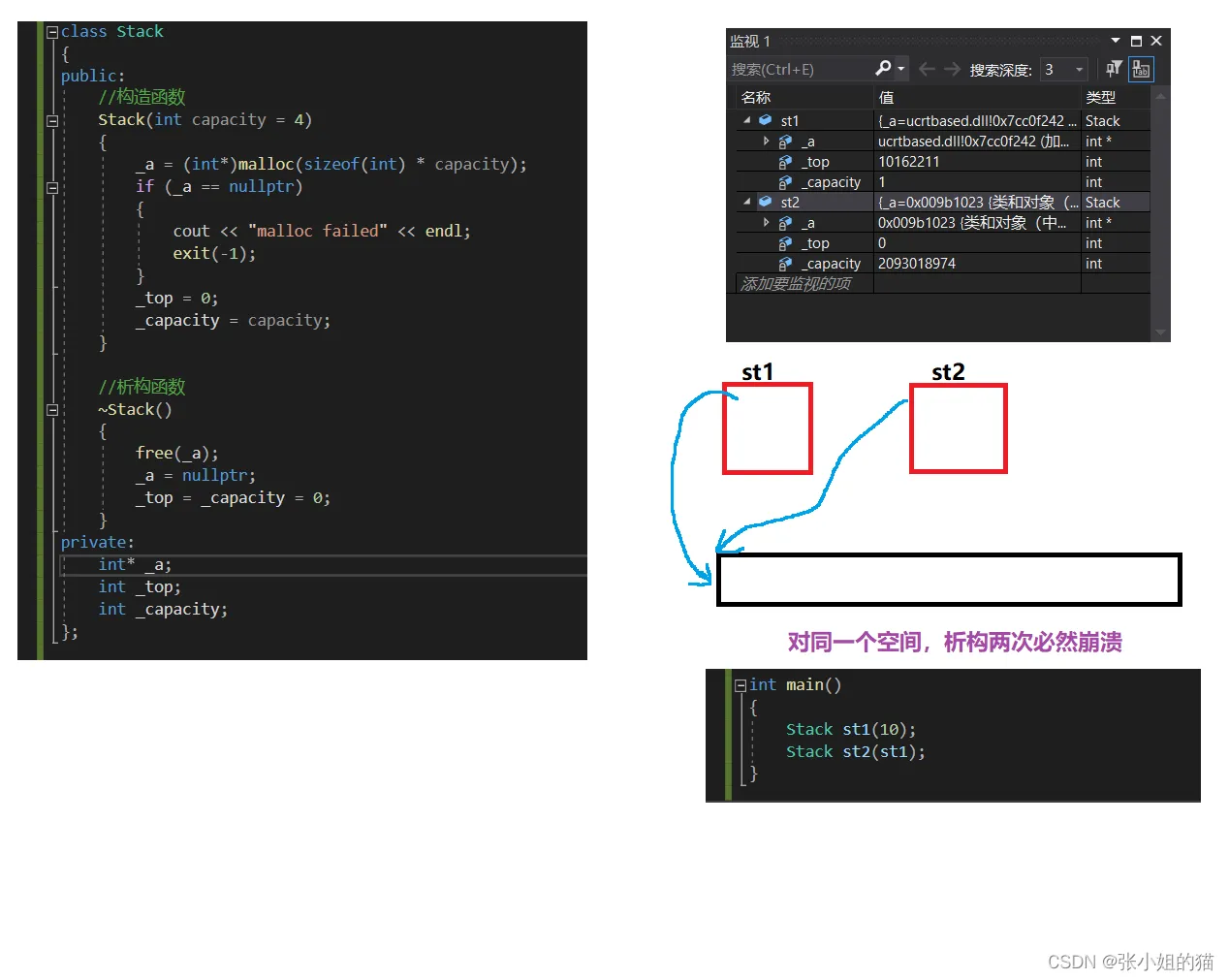Click the private field icon of st1 _capacity
Image resolution: width=1229 pixels, height=980 pixels.
click(x=785, y=182)
